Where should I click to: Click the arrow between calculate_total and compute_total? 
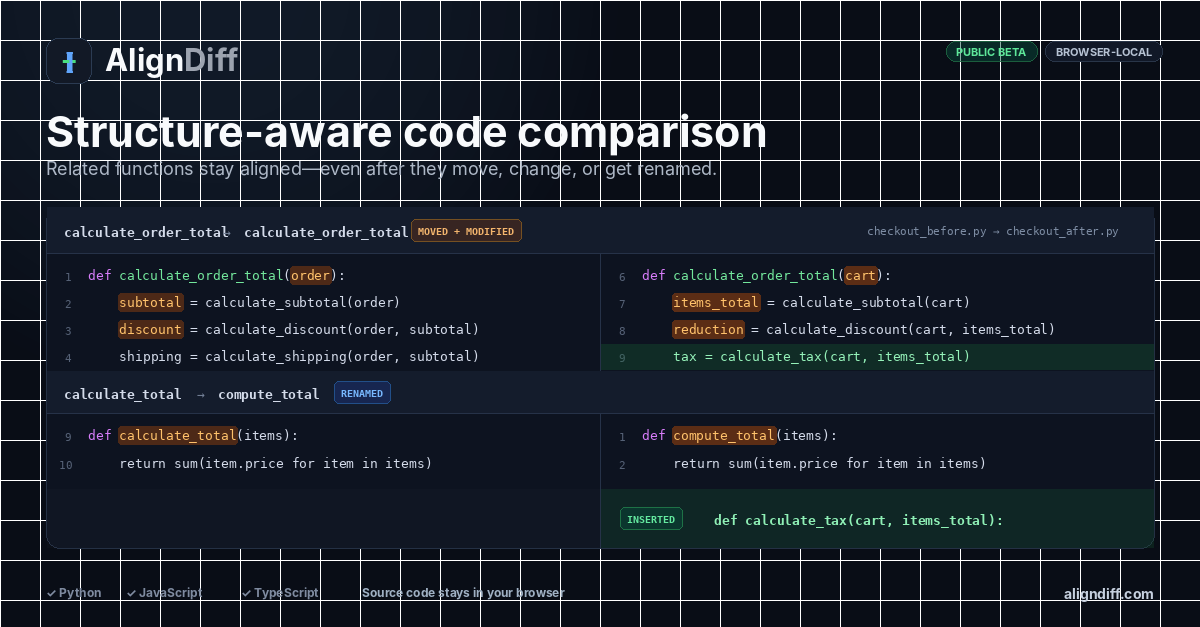(x=200, y=394)
